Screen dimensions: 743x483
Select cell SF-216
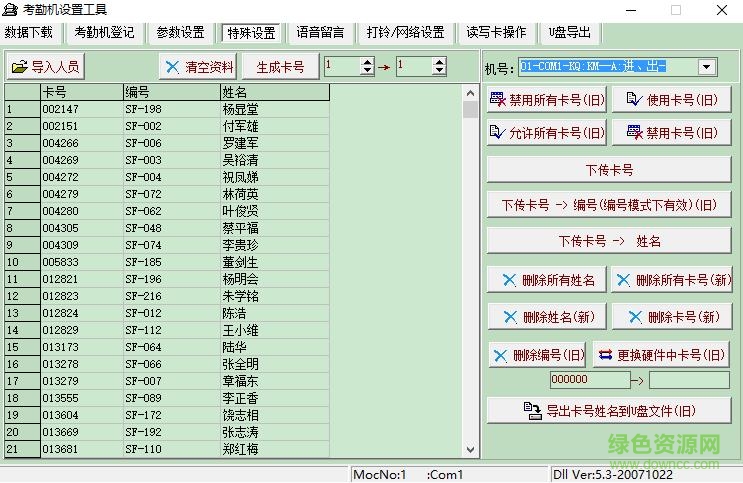pyautogui.click(x=172, y=296)
